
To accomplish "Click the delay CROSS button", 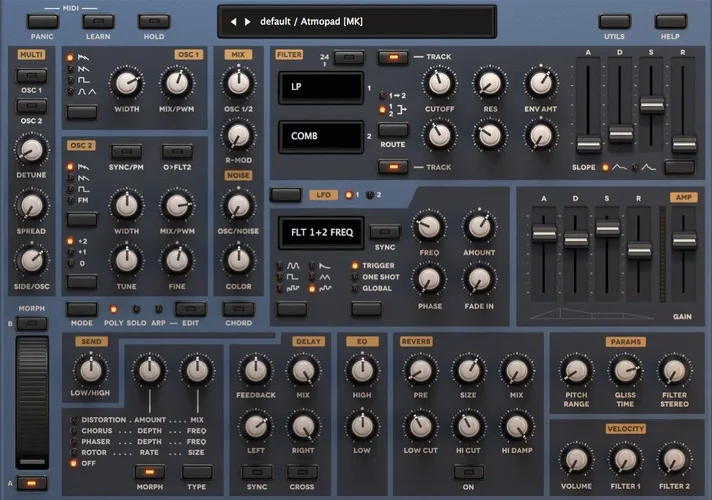I will (302, 472).
